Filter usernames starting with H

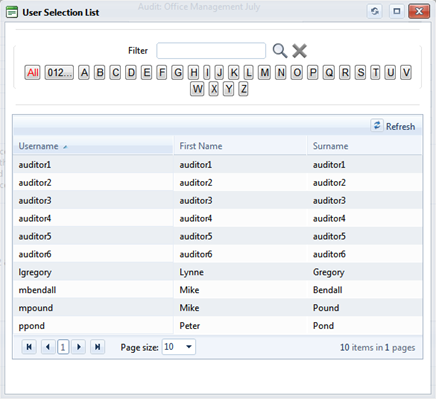click(x=193, y=72)
